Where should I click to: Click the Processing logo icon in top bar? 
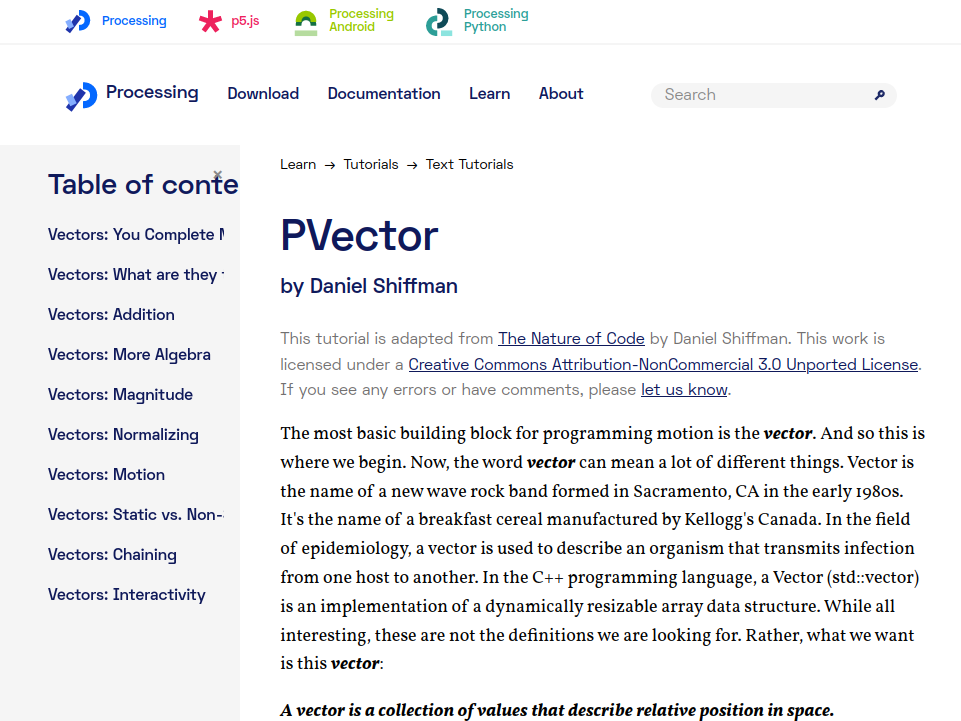[x=78, y=21]
